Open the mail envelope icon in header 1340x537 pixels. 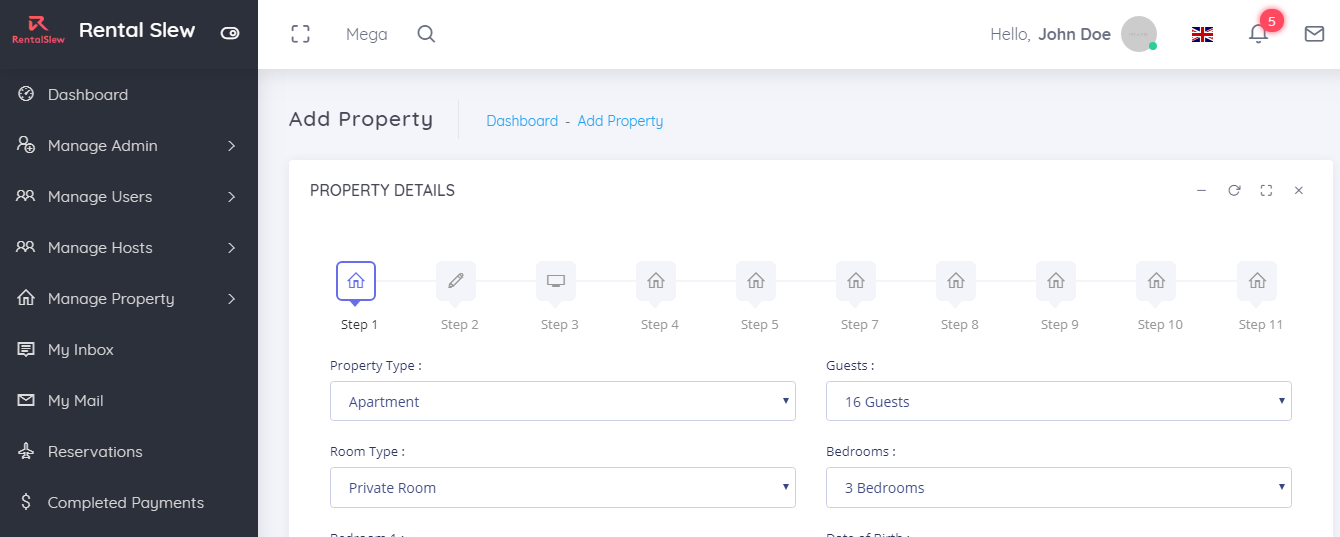point(1314,34)
